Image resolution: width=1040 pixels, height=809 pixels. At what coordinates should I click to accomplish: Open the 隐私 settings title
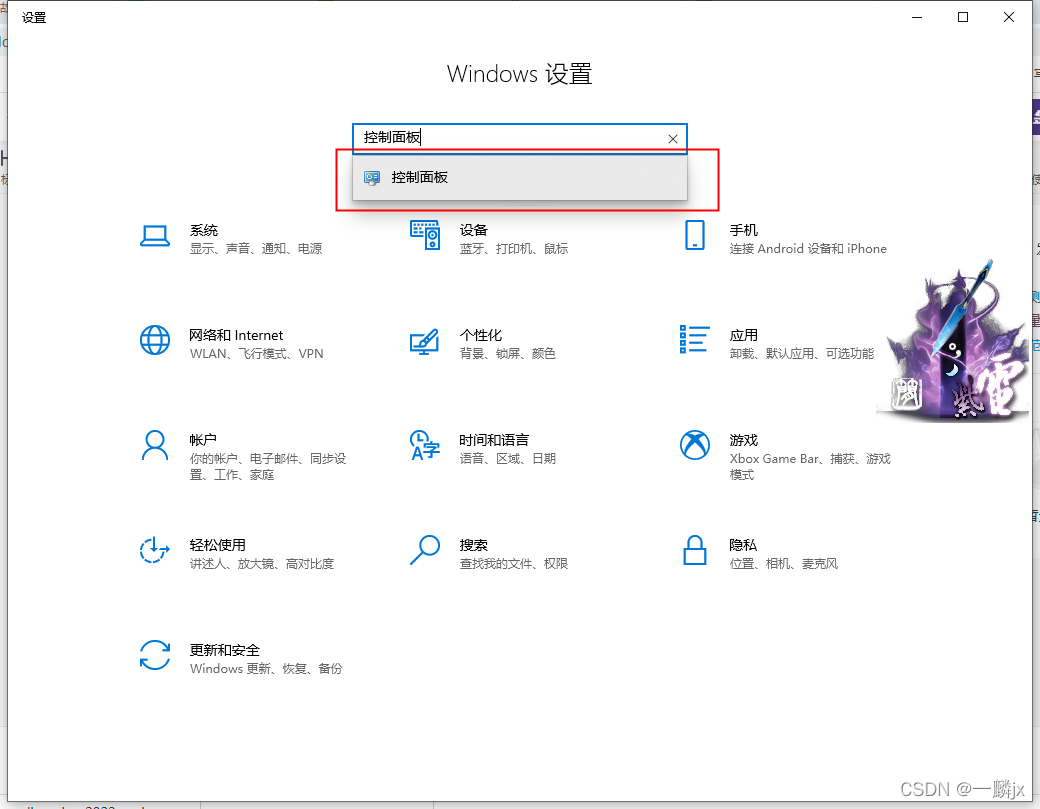coord(743,544)
